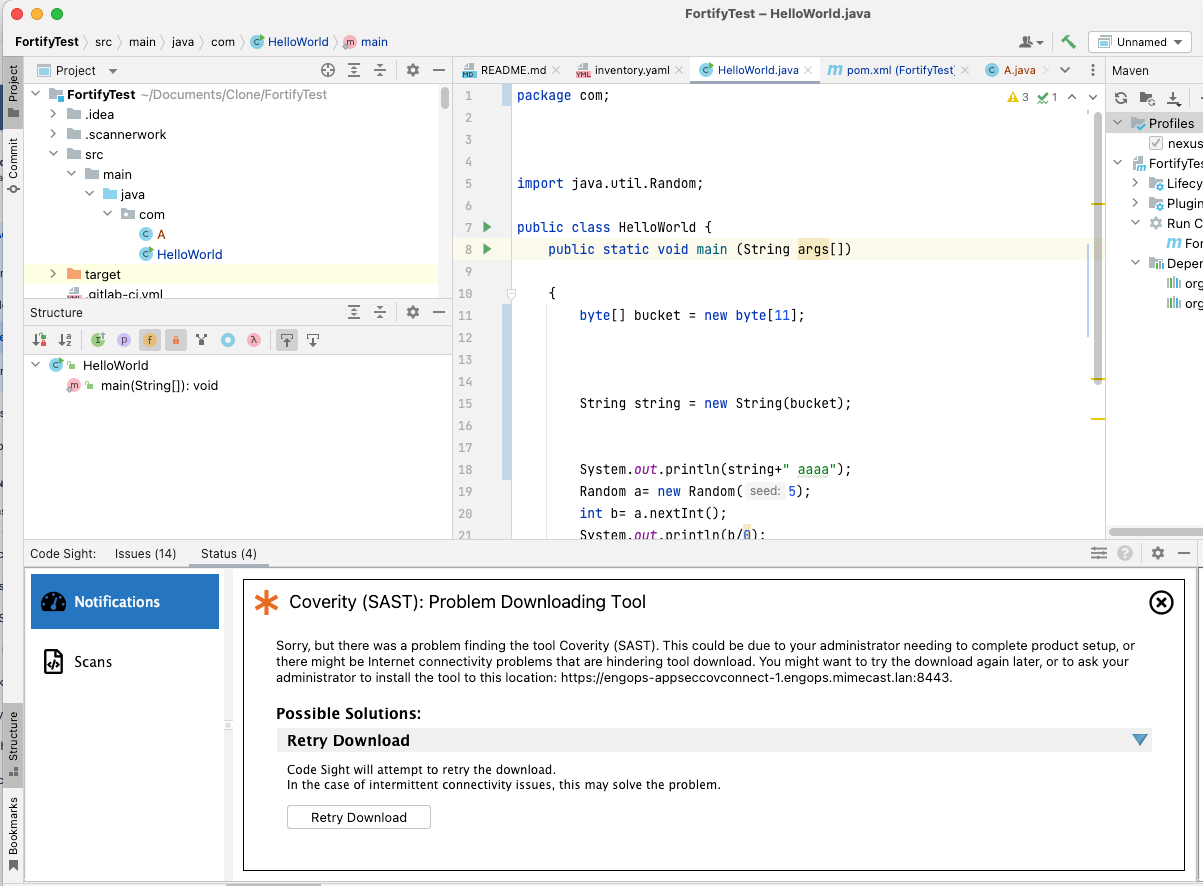Expand the .idea folder
This screenshot has width=1203, height=886.
53,114
